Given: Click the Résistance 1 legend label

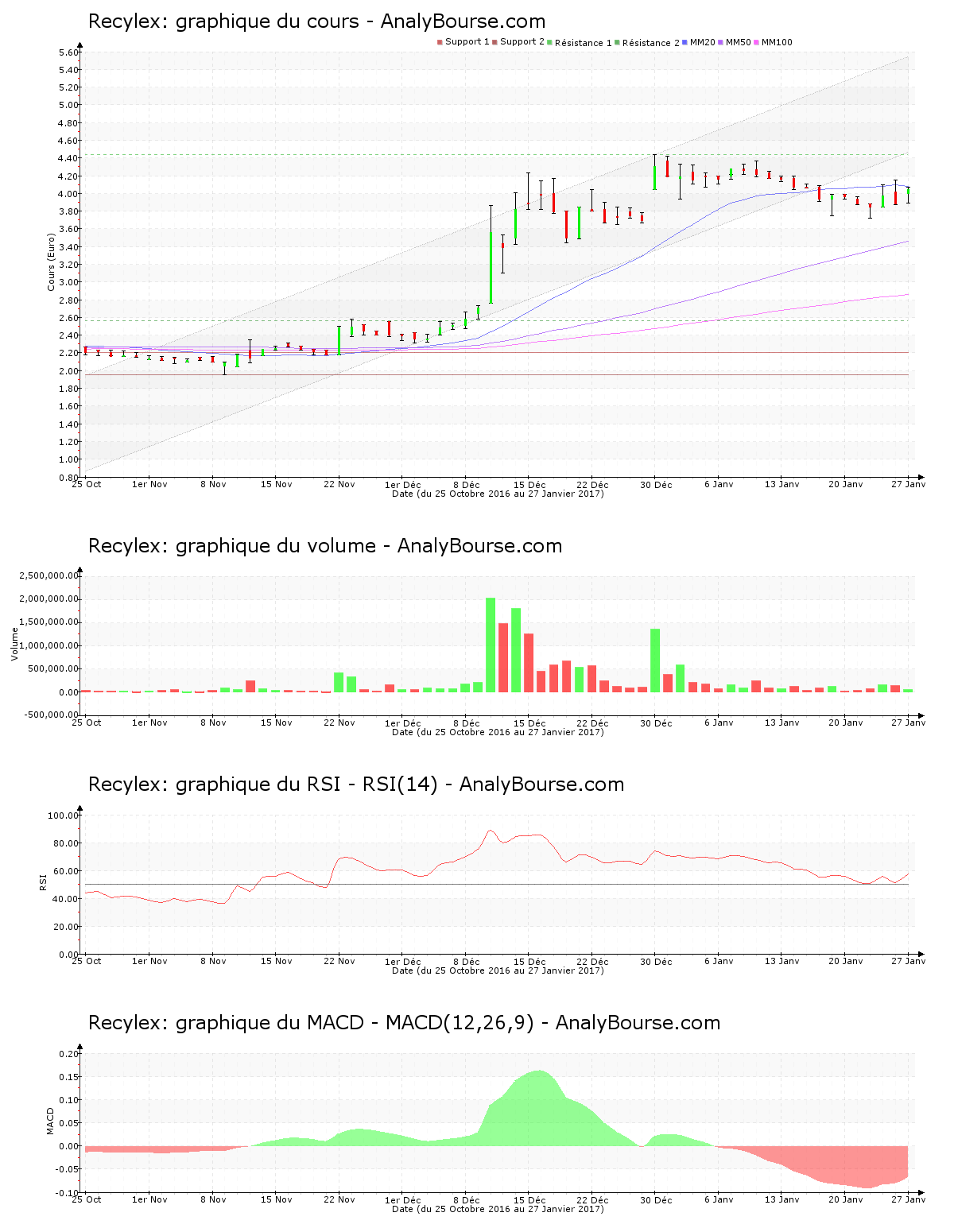Looking at the screenshot, I should 584,42.
